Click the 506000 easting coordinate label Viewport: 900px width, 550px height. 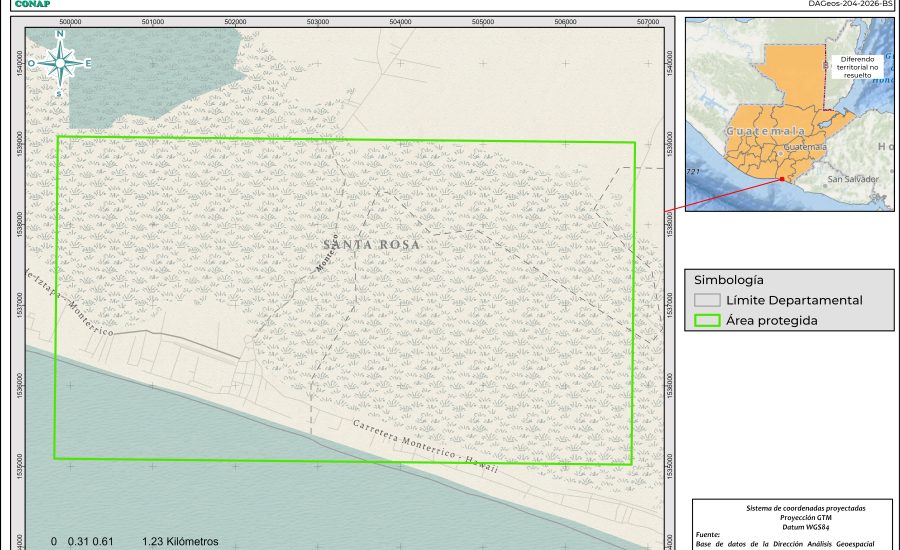pos(565,20)
